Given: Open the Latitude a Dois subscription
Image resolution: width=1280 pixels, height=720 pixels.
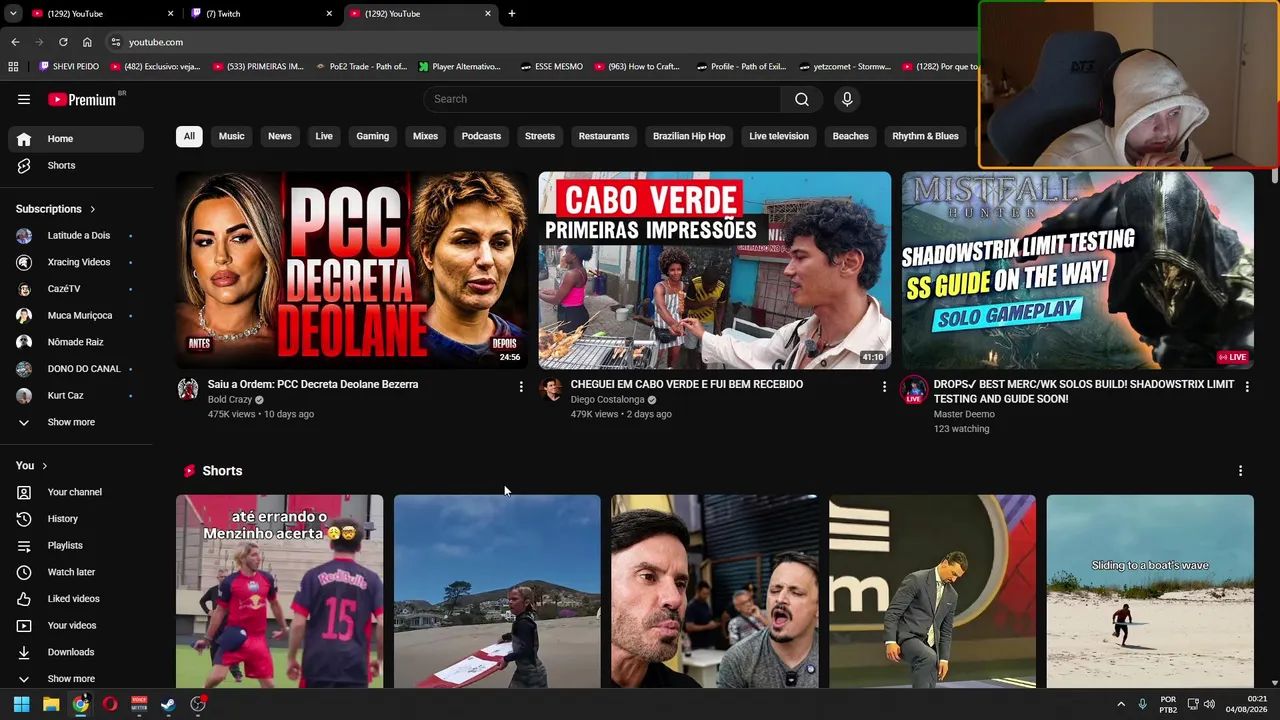Looking at the screenshot, I should 76,236.
